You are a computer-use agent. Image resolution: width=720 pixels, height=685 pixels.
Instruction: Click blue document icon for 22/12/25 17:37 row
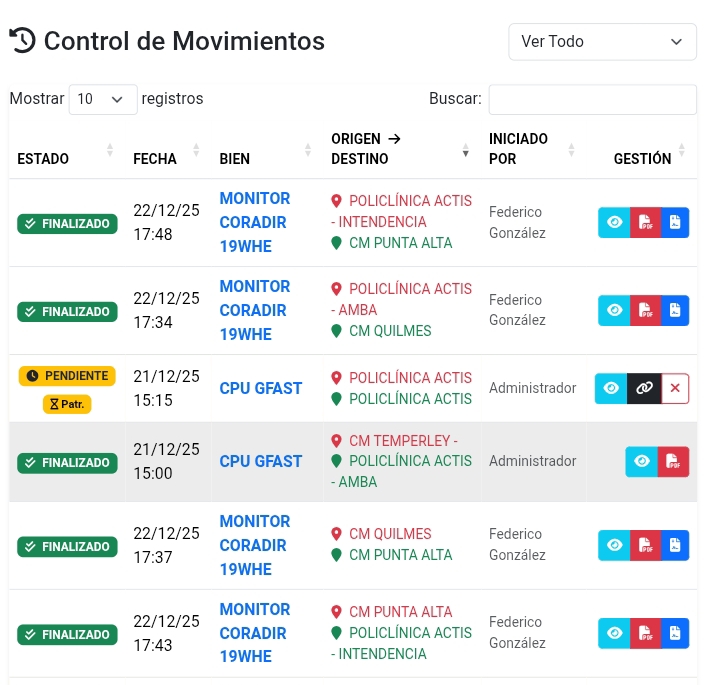(x=675, y=545)
